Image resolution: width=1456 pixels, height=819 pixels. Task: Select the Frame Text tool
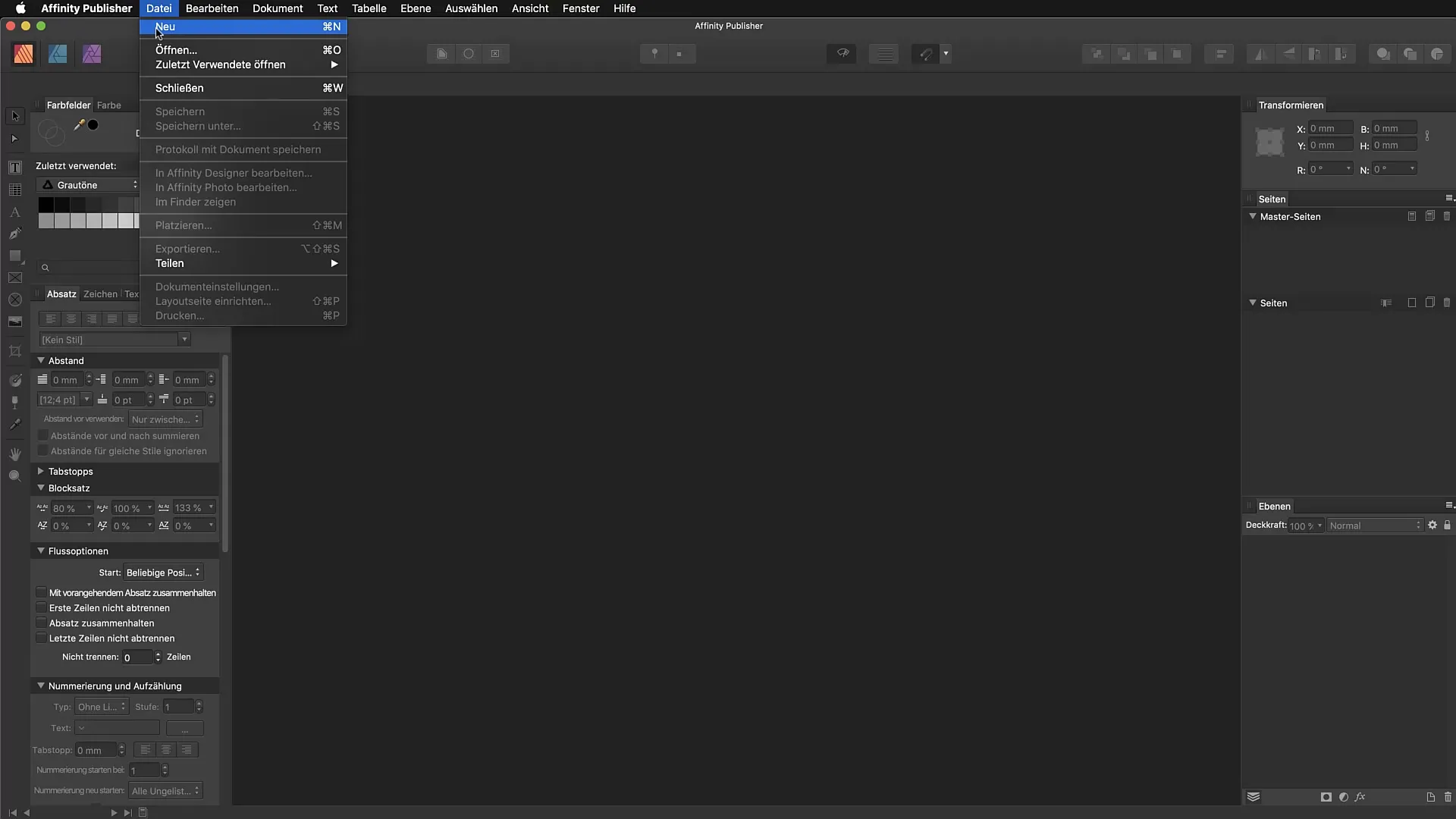(15, 167)
